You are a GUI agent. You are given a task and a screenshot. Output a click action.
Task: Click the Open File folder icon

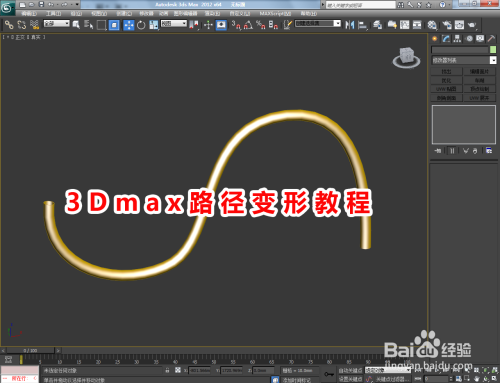pyautogui.click(x=32, y=4)
